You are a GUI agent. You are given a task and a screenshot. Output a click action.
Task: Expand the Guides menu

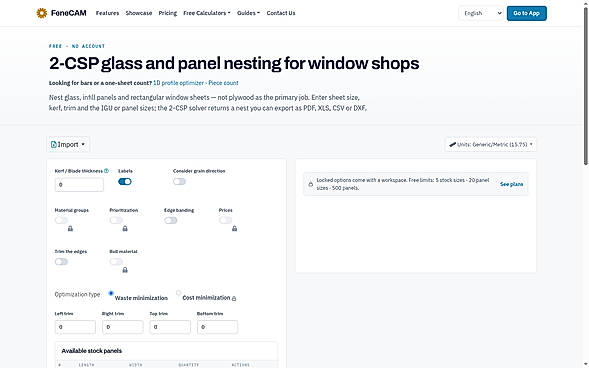coord(248,13)
